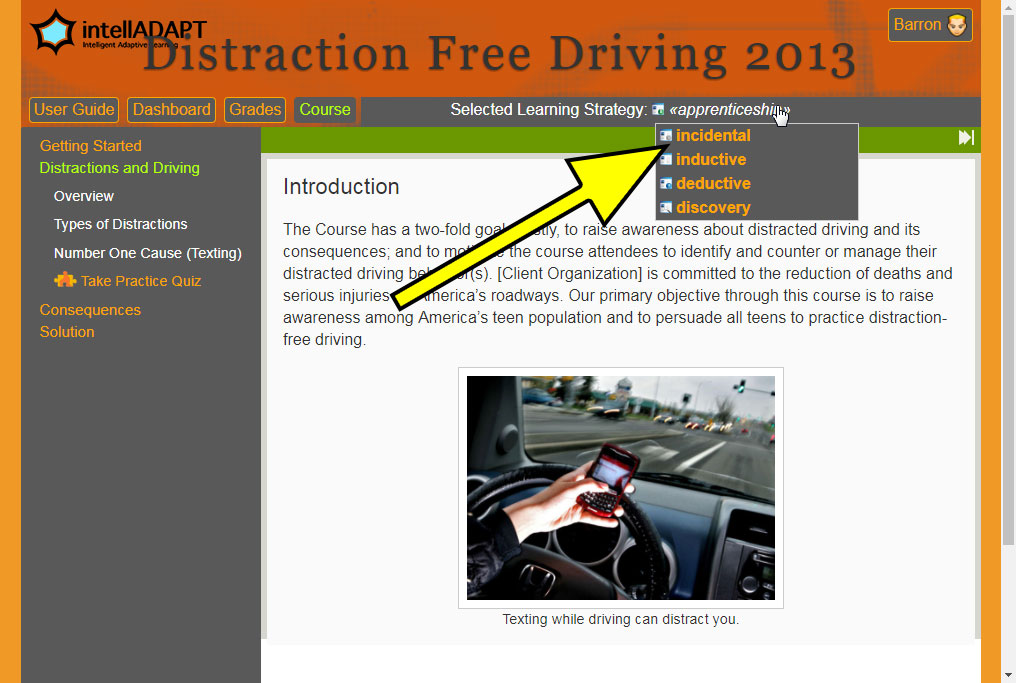Image resolution: width=1016 pixels, height=683 pixels.
Task: Click the puzzle piece quiz icon
Action: tap(65, 280)
